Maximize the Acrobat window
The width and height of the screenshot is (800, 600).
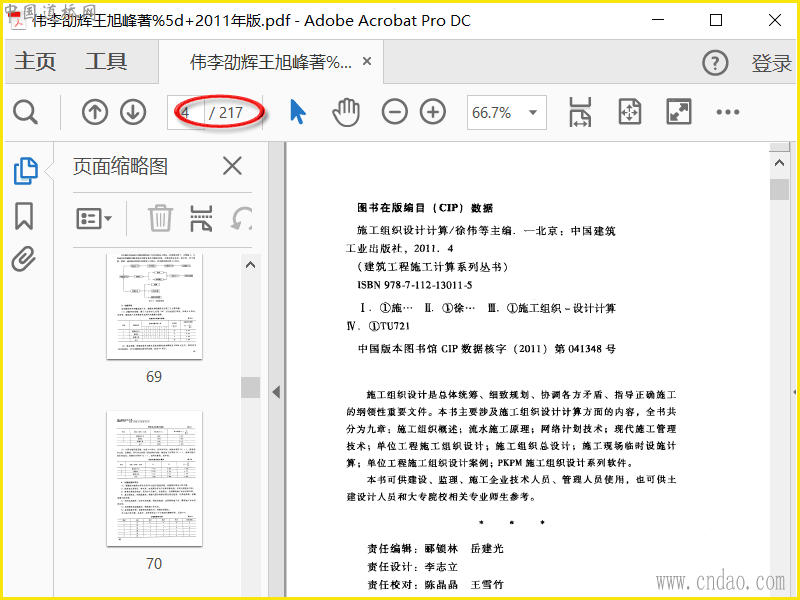point(716,20)
